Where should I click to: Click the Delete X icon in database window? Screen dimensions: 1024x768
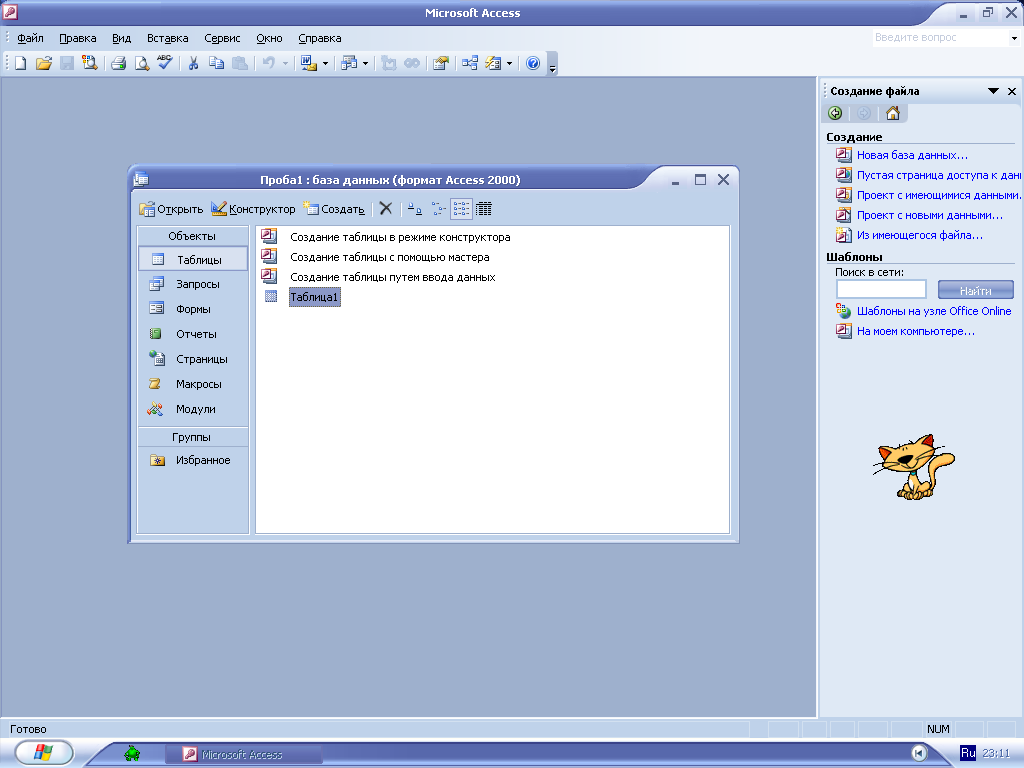(x=386, y=209)
